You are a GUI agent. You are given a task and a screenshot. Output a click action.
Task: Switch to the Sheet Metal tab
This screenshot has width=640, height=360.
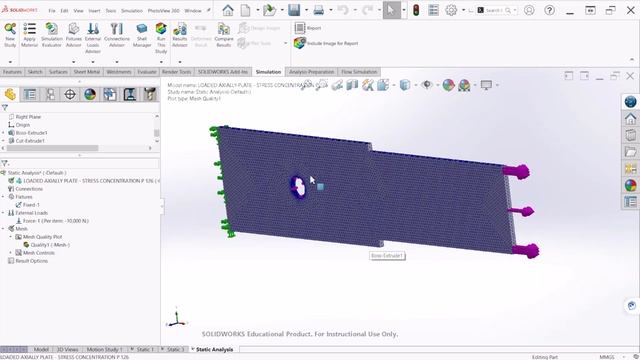tap(87, 72)
